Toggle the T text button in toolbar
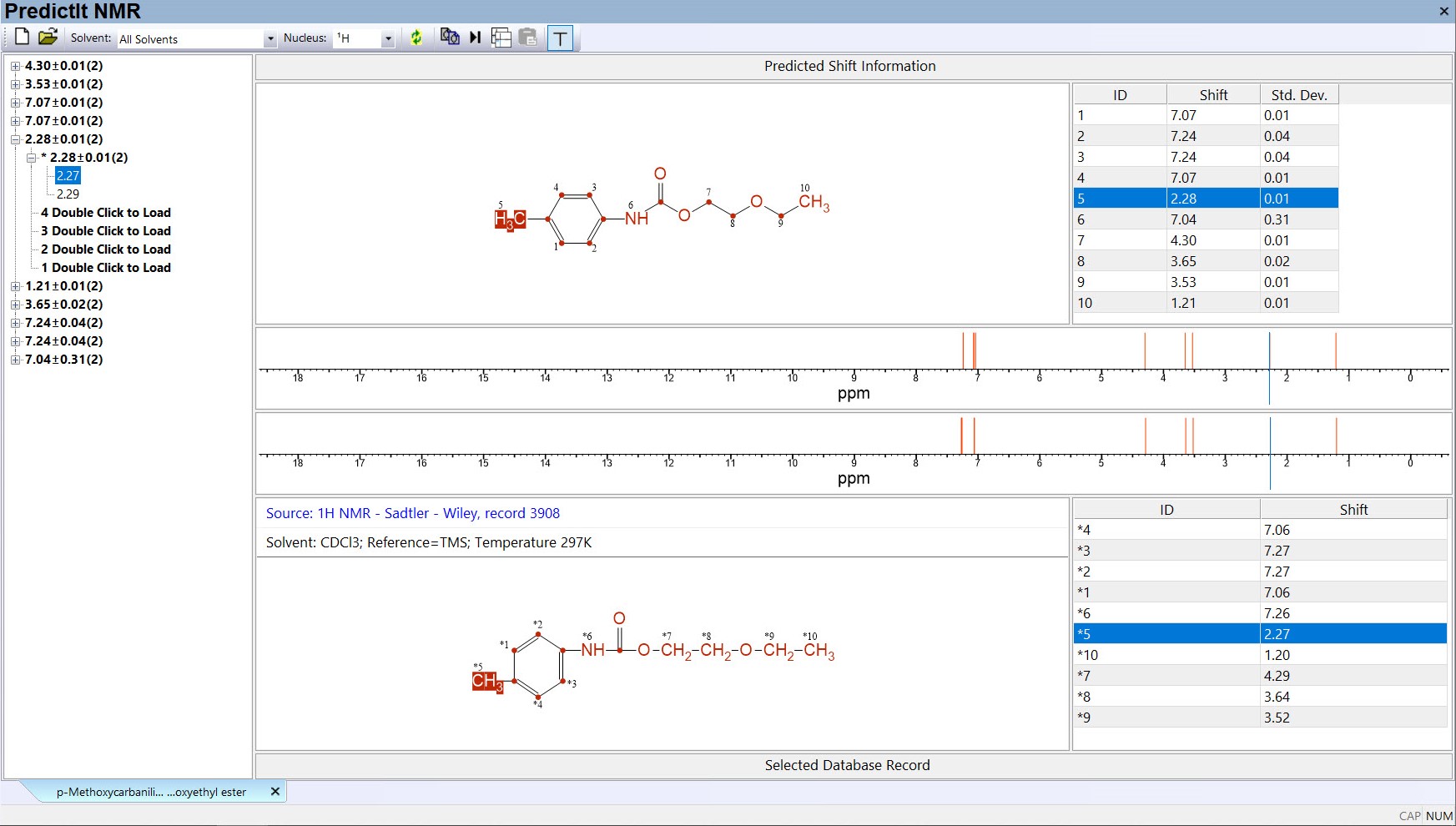This screenshot has height=826, width=1456. pos(560,38)
